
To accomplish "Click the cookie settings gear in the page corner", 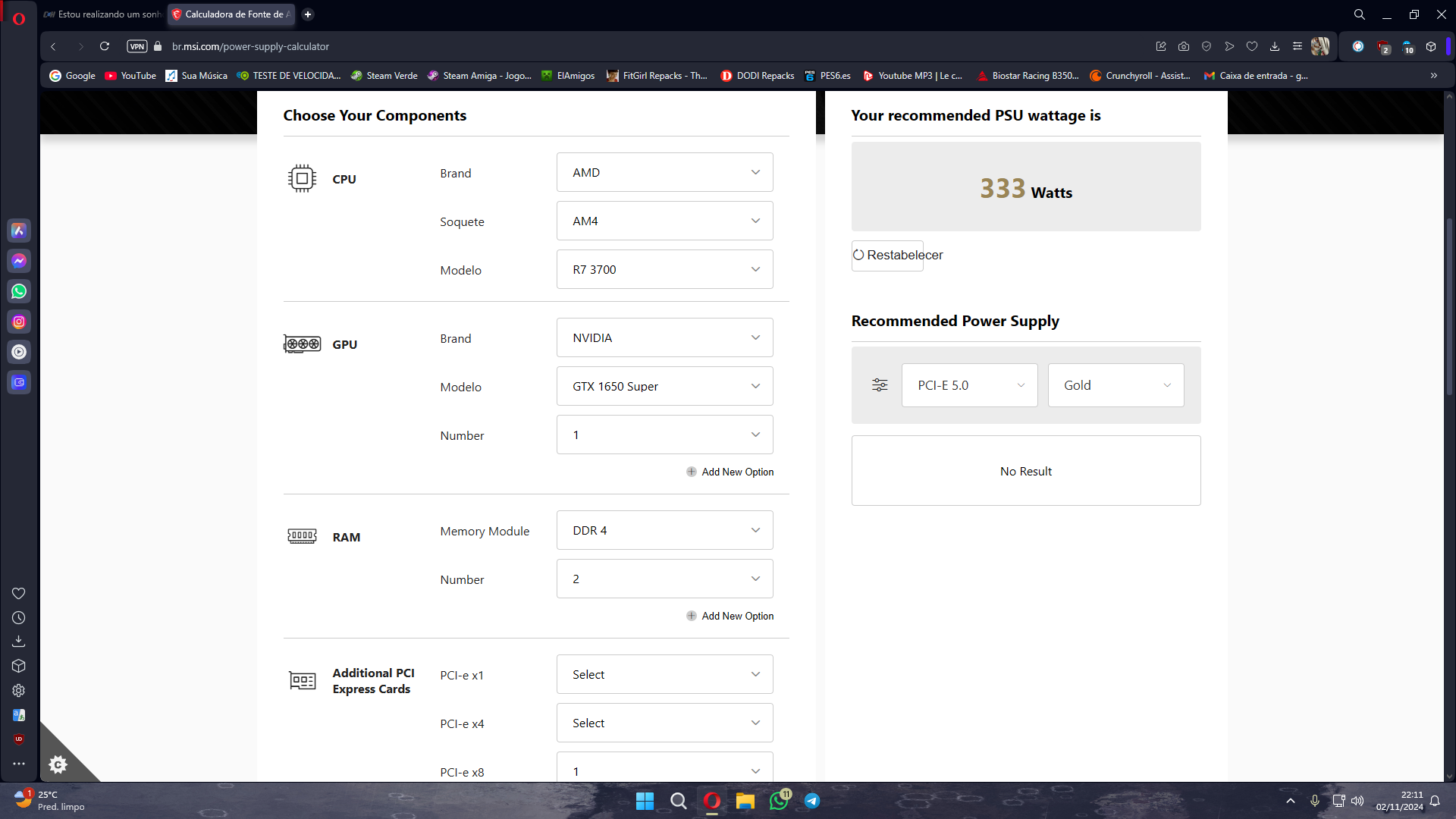I will pos(58,764).
